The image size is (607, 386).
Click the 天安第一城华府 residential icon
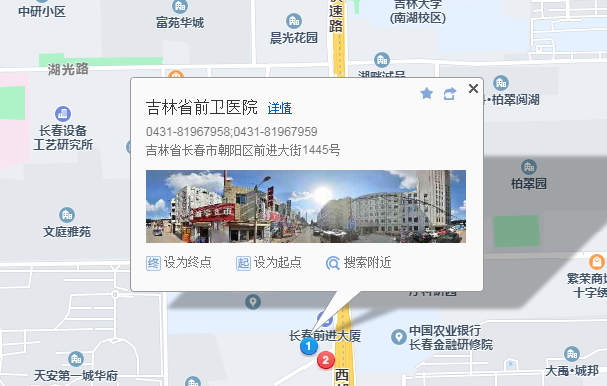pyautogui.click(x=76, y=359)
